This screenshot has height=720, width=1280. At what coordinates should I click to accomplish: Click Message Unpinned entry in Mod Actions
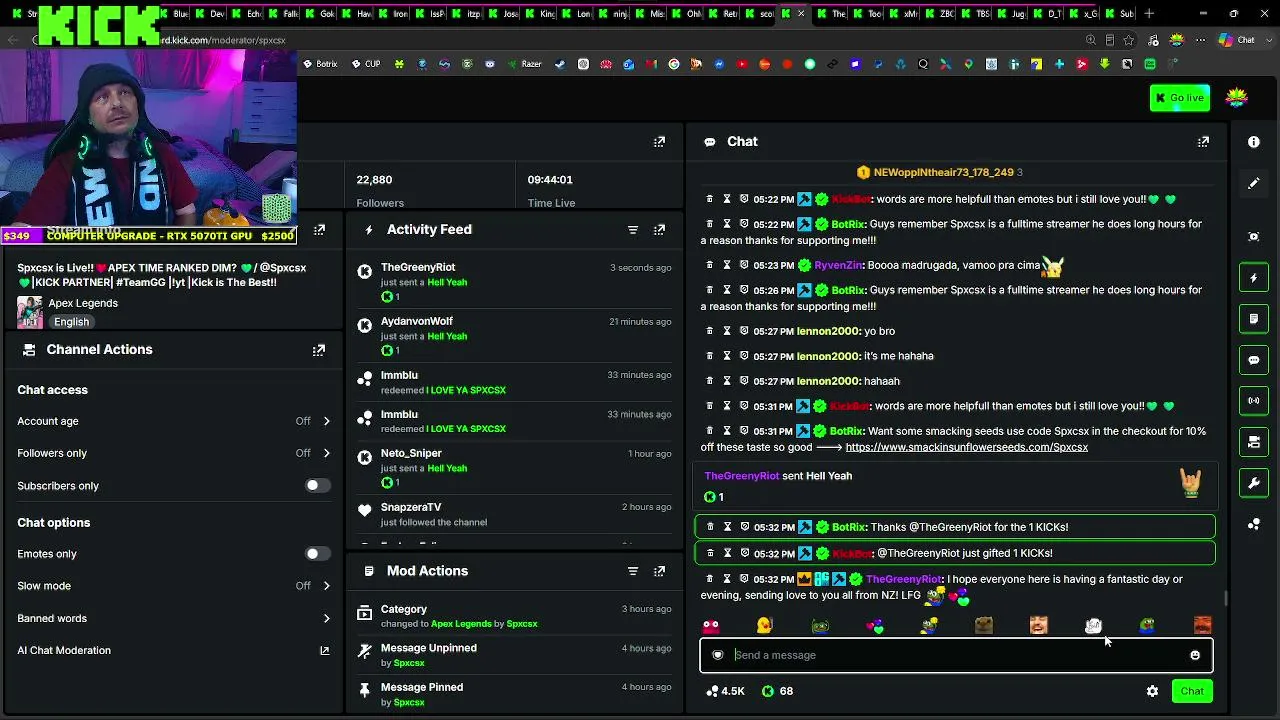pyautogui.click(x=513, y=655)
